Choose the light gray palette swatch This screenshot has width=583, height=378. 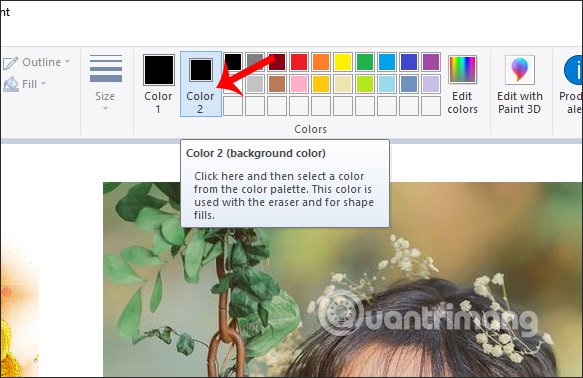tap(255, 84)
